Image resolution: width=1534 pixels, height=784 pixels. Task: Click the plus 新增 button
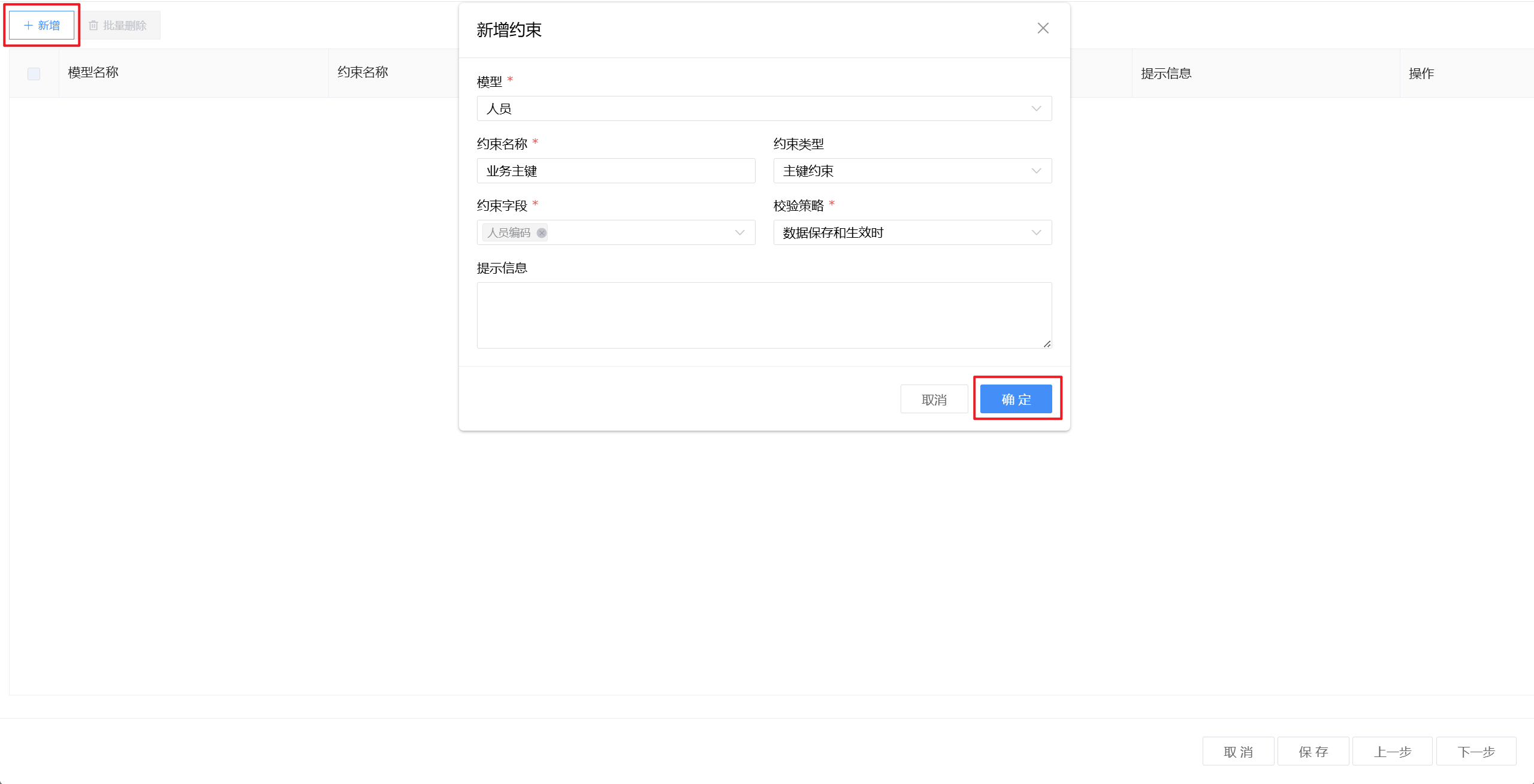click(42, 25)
